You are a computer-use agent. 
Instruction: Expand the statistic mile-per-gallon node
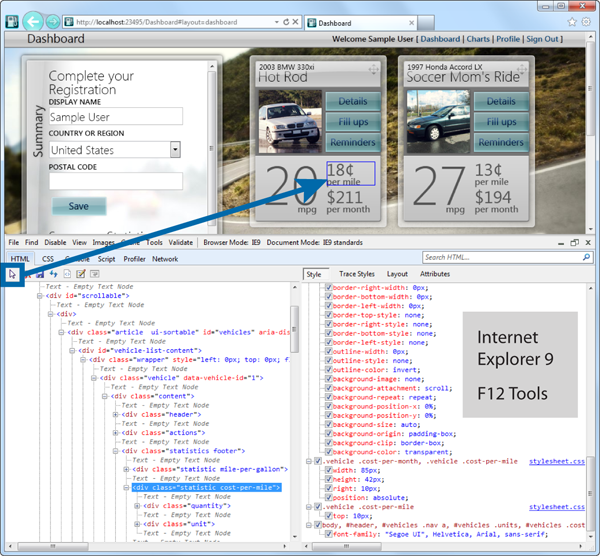pos(126,470)
